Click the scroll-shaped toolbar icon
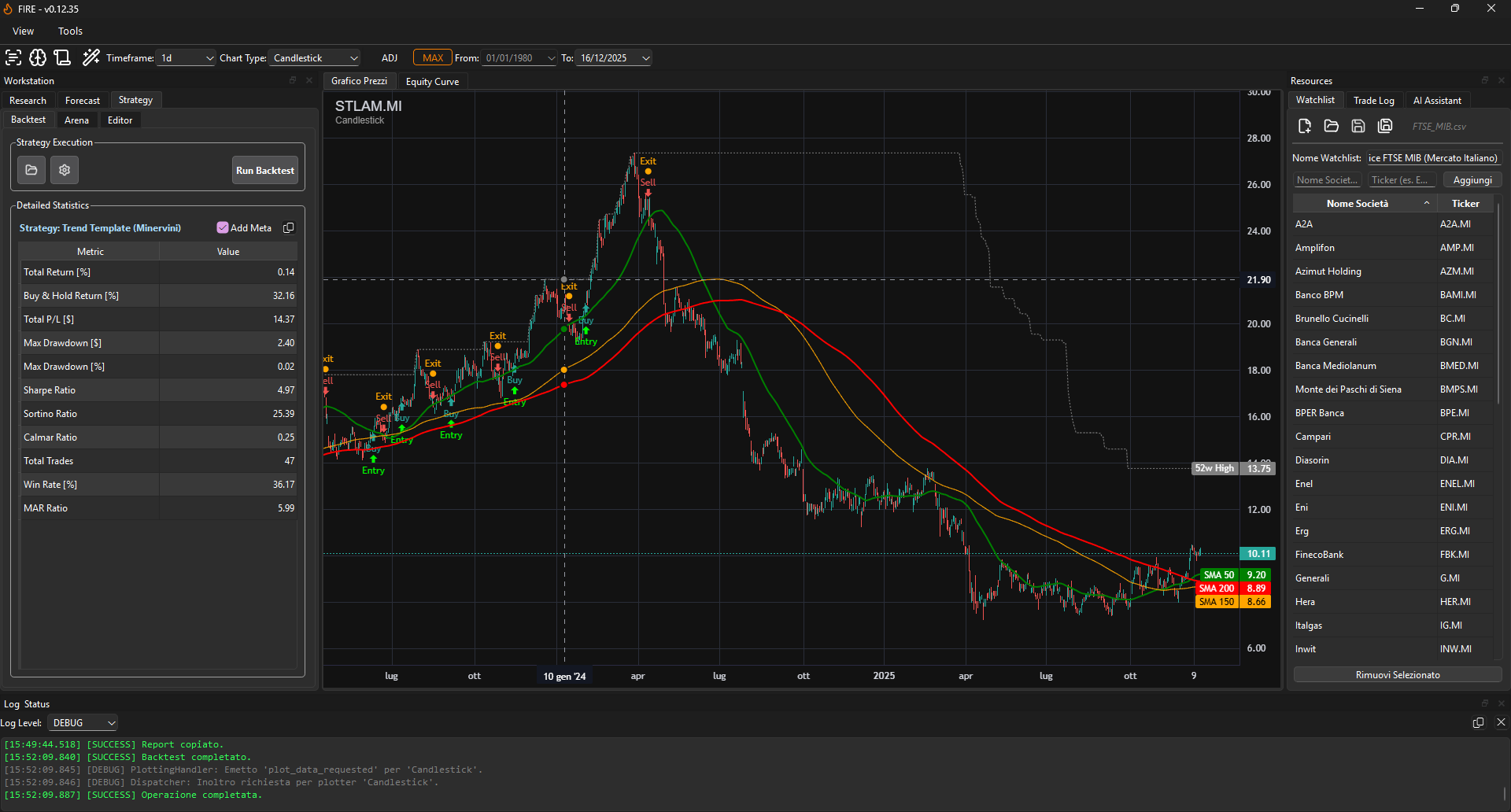Image resolution: width=1511 pixels, height=812 pixels. (x=63, y=57)
